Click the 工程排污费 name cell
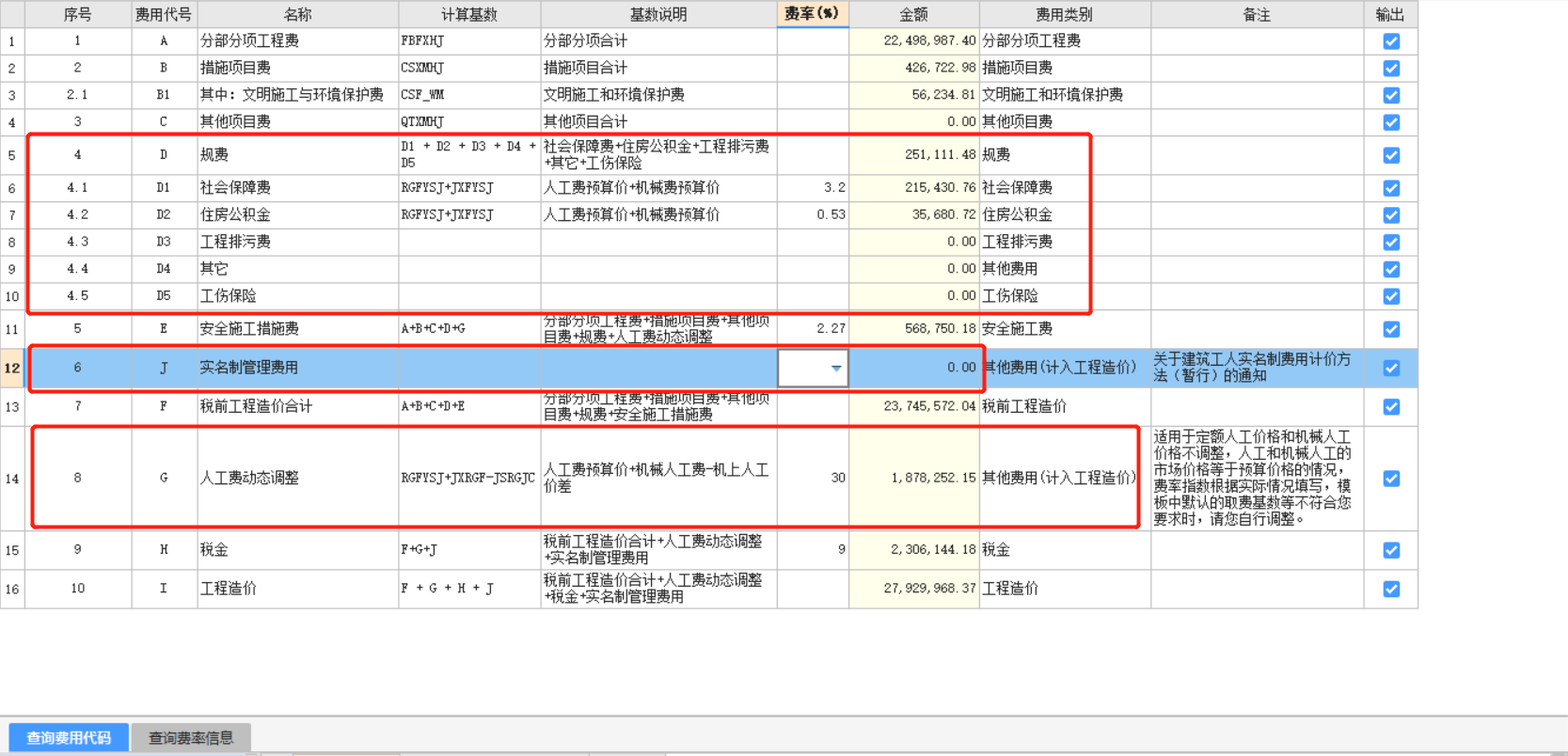 (x=298, y=242)
